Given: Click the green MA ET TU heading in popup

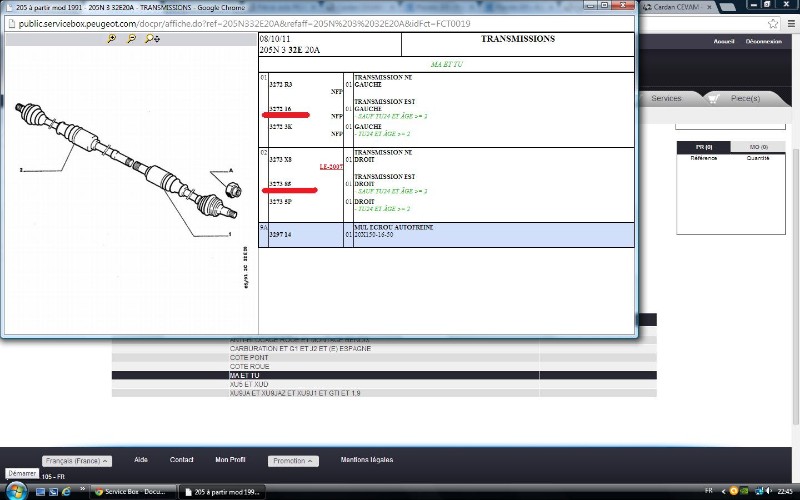Looking at the screenshot, I should (446, 64).
